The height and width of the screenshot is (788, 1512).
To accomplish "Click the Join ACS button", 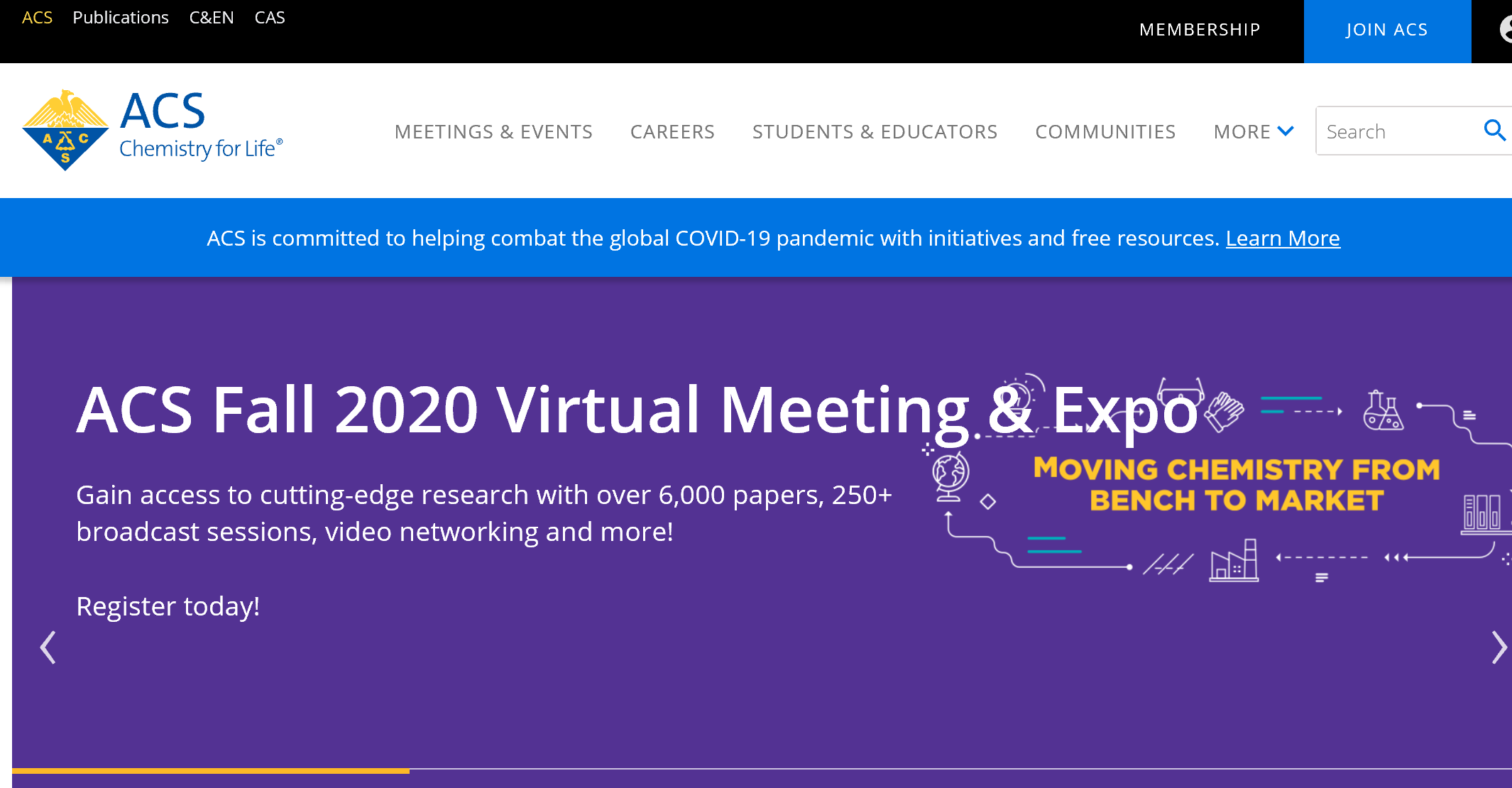I will click(x=1387, y=31).
